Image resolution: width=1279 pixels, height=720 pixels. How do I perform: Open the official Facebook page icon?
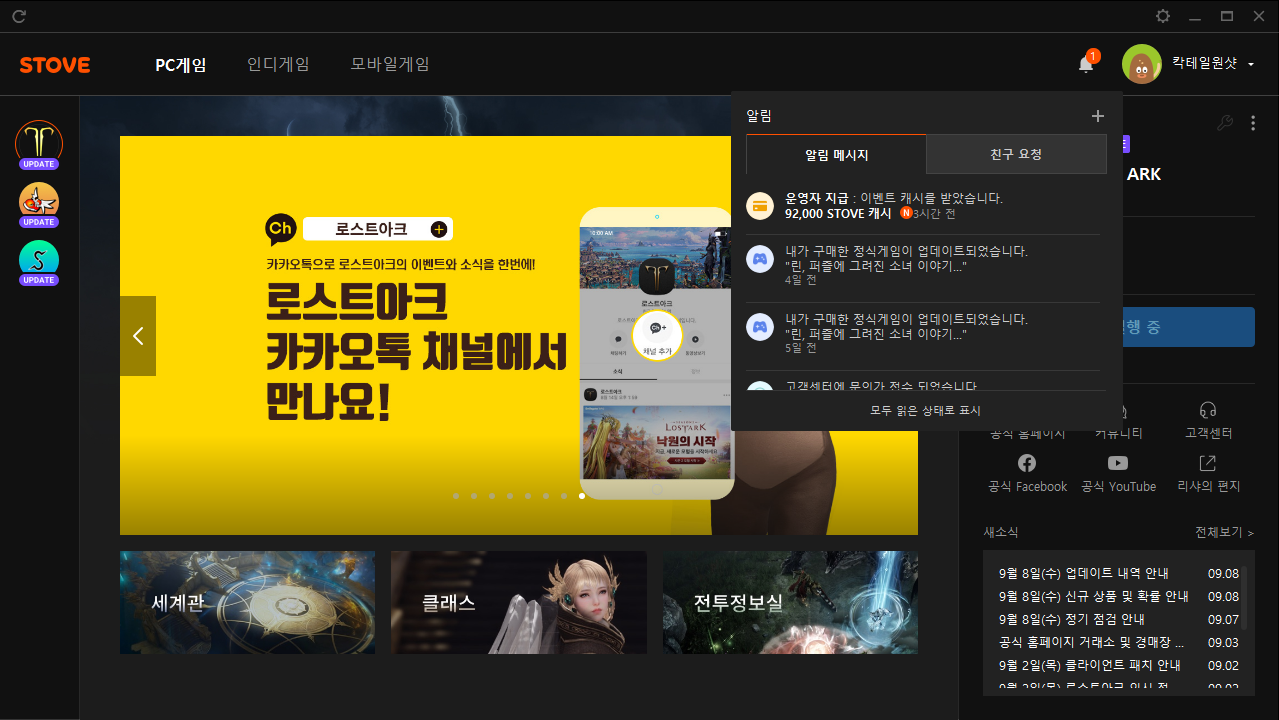(1027, 463)
